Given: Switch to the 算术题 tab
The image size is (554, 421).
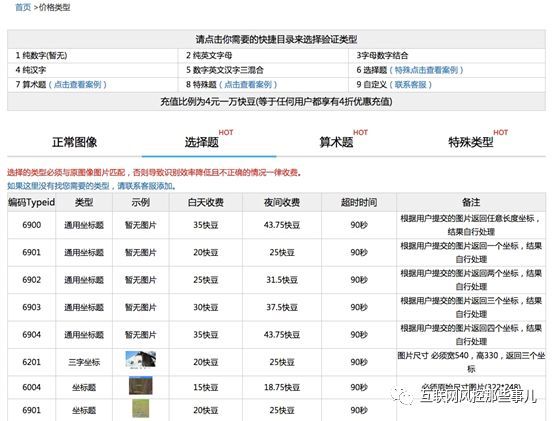Looking at the screenshot, I should coord(336,142).
